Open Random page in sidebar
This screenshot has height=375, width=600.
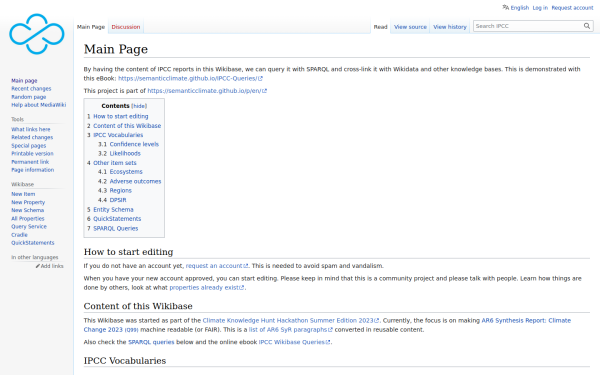click(28, 97)
